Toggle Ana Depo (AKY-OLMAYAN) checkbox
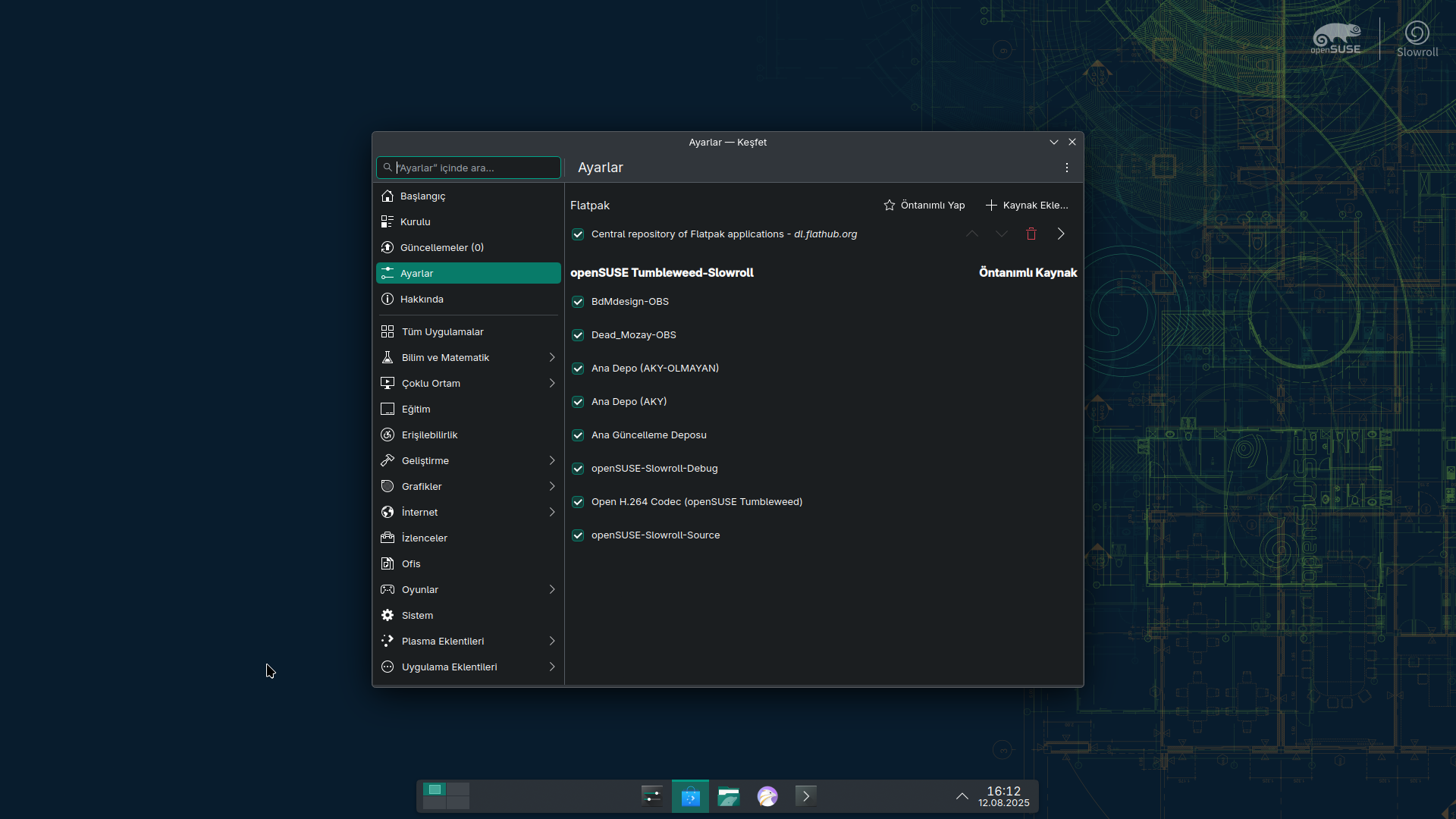The width and height of the screenshot is (1456, 819). 578,369
